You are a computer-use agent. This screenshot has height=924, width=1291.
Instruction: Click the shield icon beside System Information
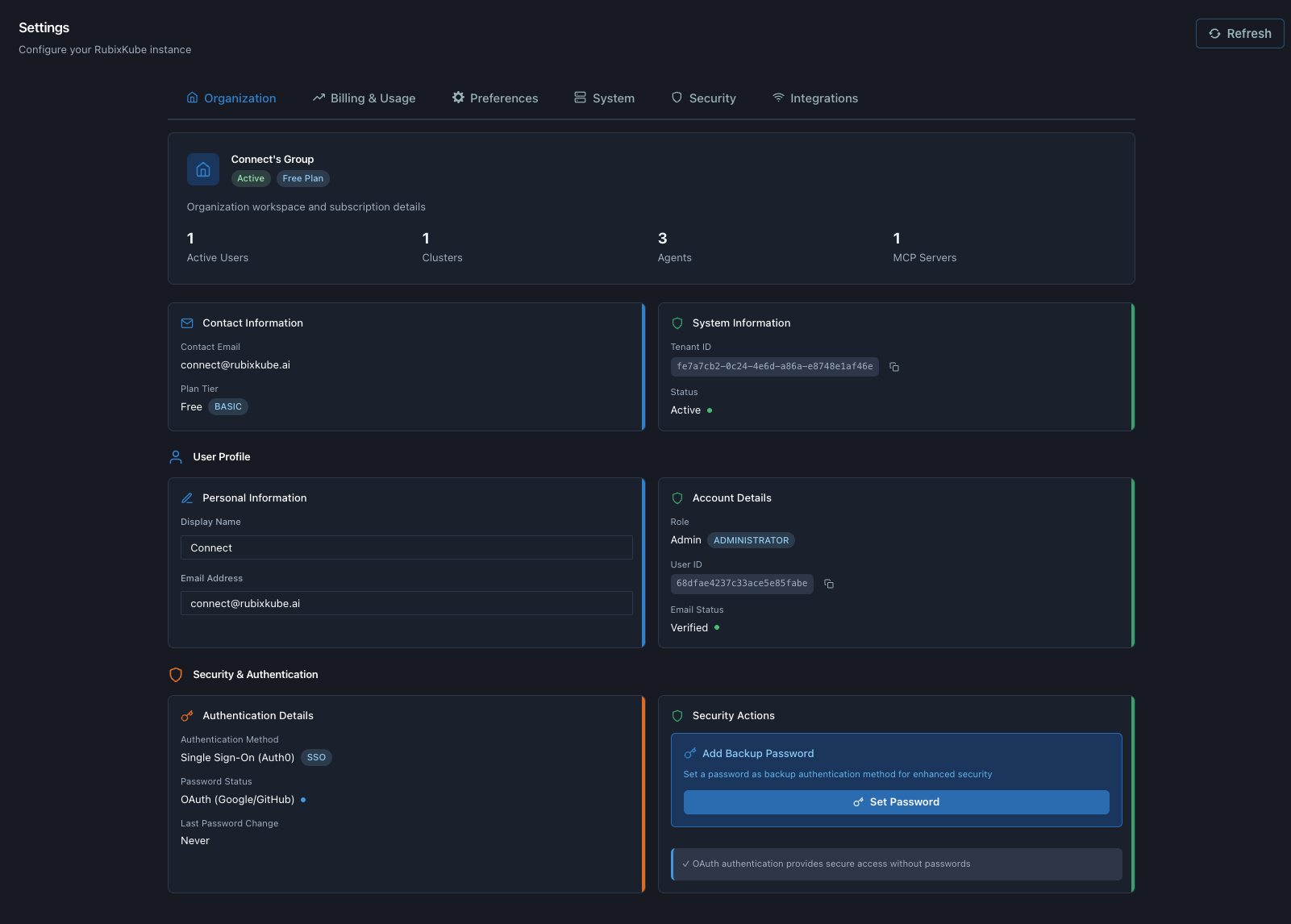click(677, 323)
